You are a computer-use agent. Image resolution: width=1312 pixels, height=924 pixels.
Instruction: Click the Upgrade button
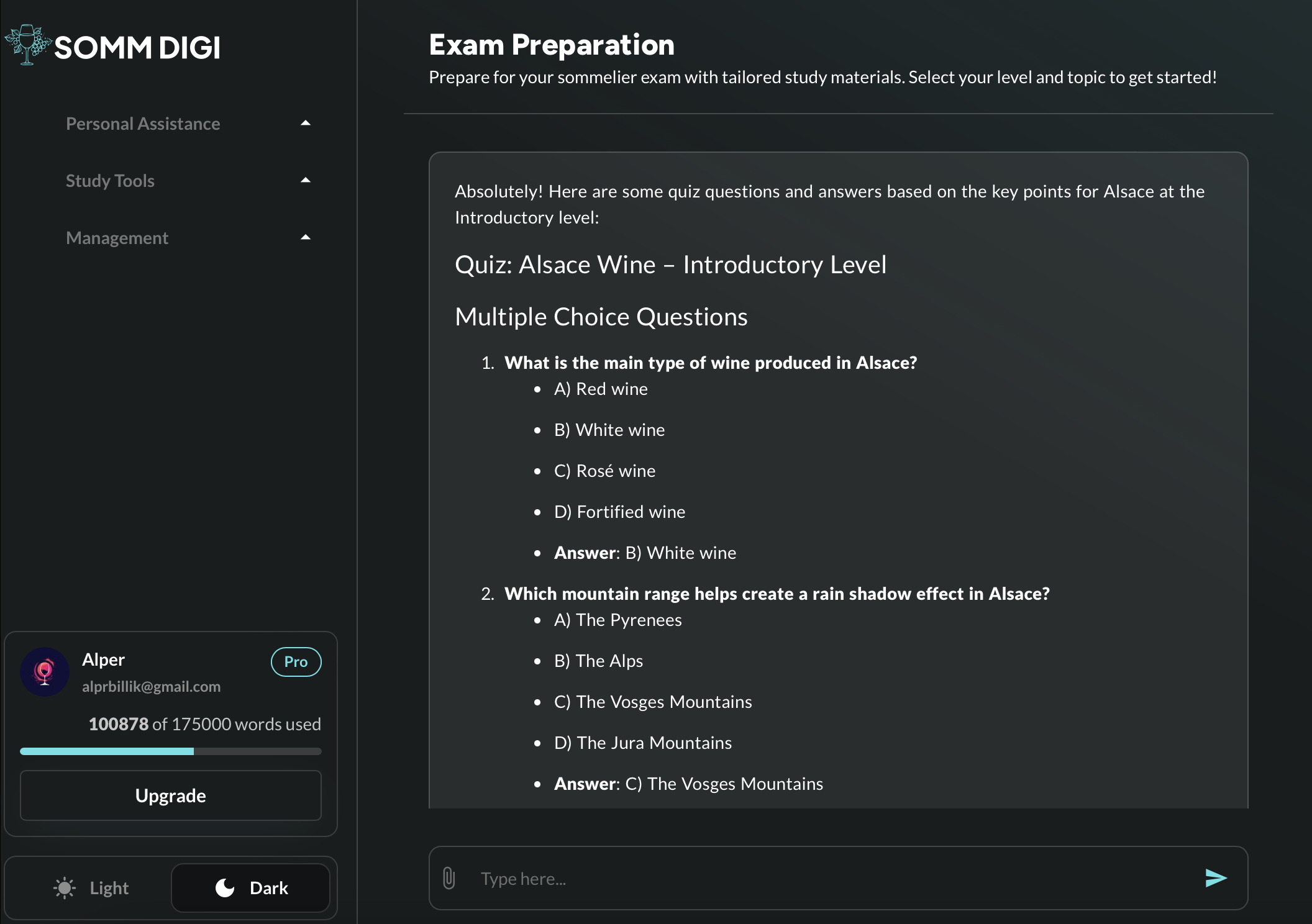coord(171,795)
